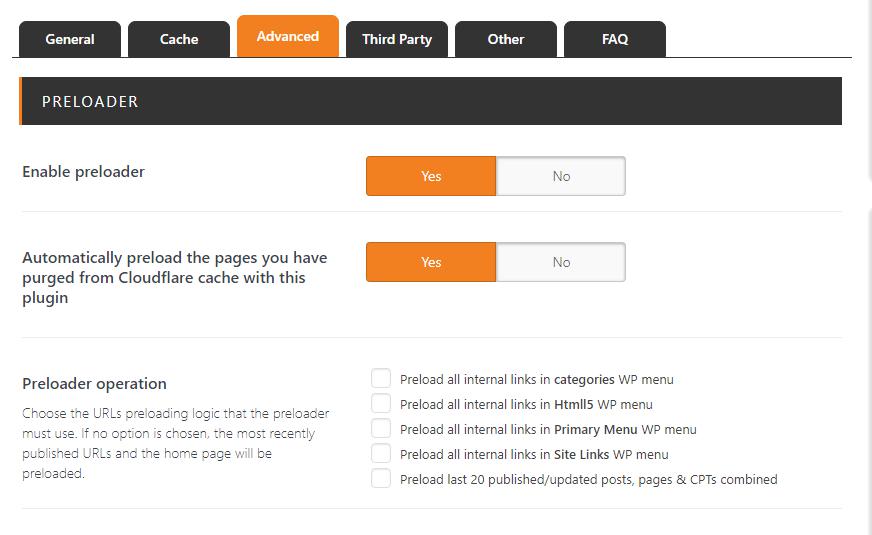
Task: Open the Other settings tab
Action: pos(505,39)
